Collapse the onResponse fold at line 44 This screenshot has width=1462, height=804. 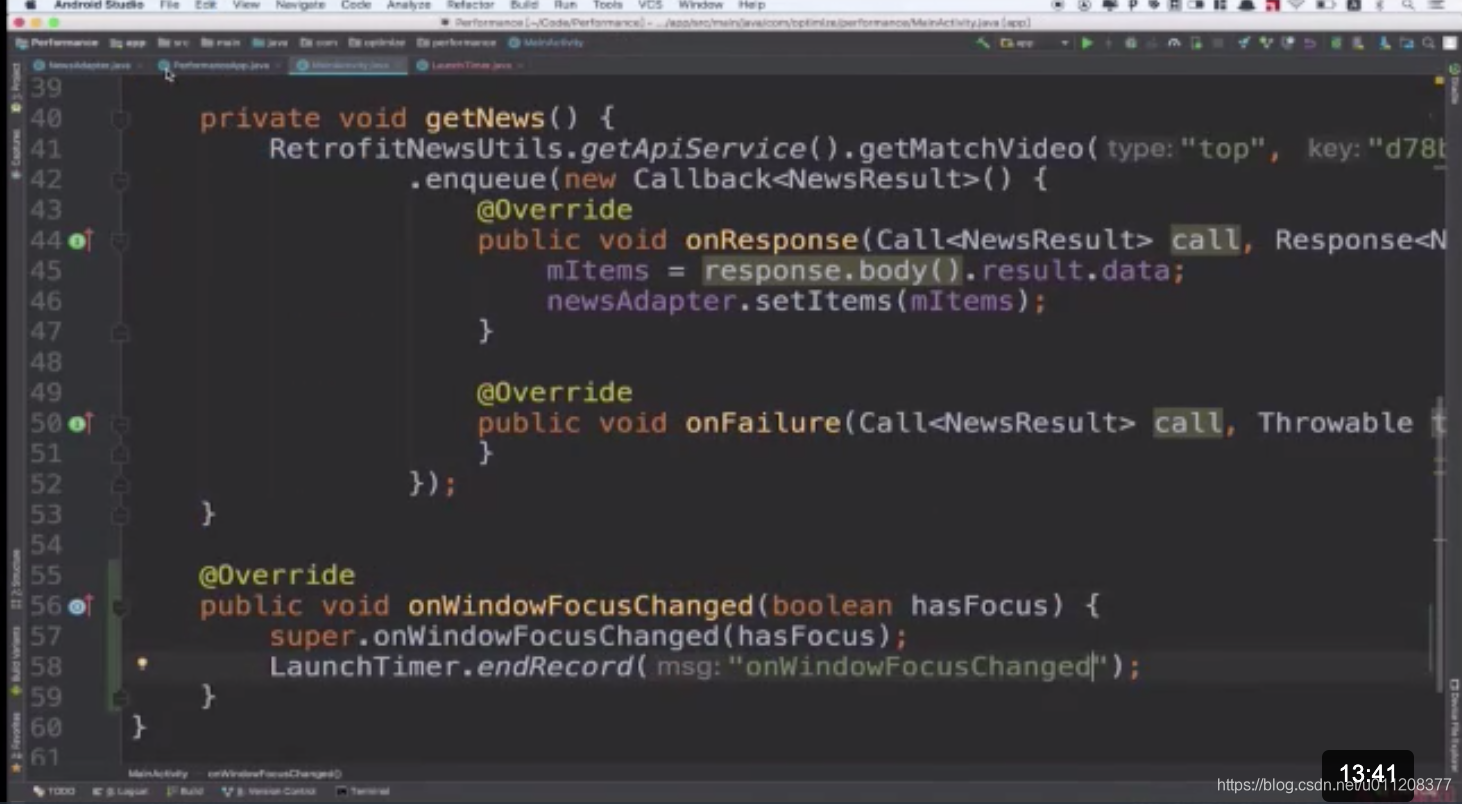120,241
